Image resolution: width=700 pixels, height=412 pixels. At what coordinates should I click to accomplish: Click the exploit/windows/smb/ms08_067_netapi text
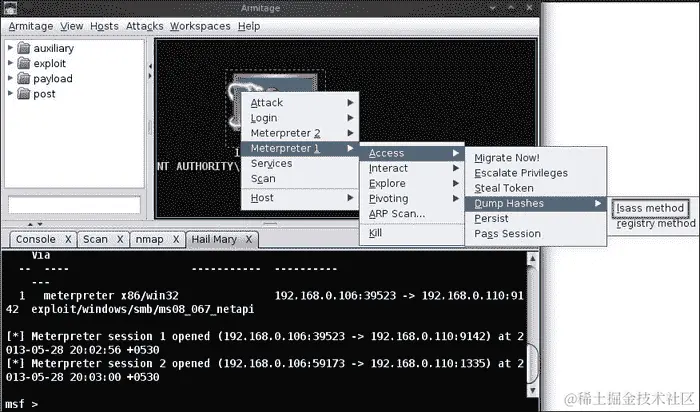click(x=142, y=309)
